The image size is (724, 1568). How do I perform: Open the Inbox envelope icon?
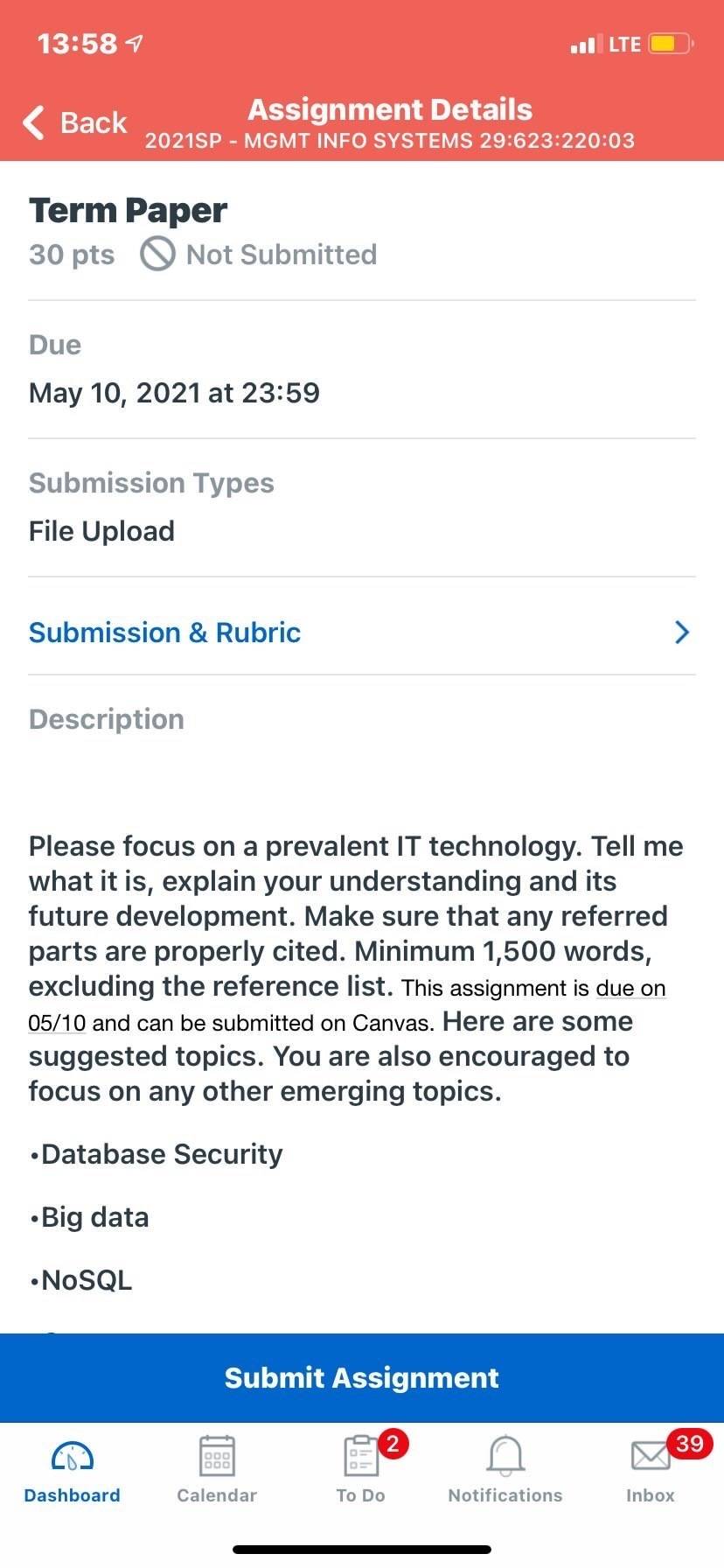650,1456
